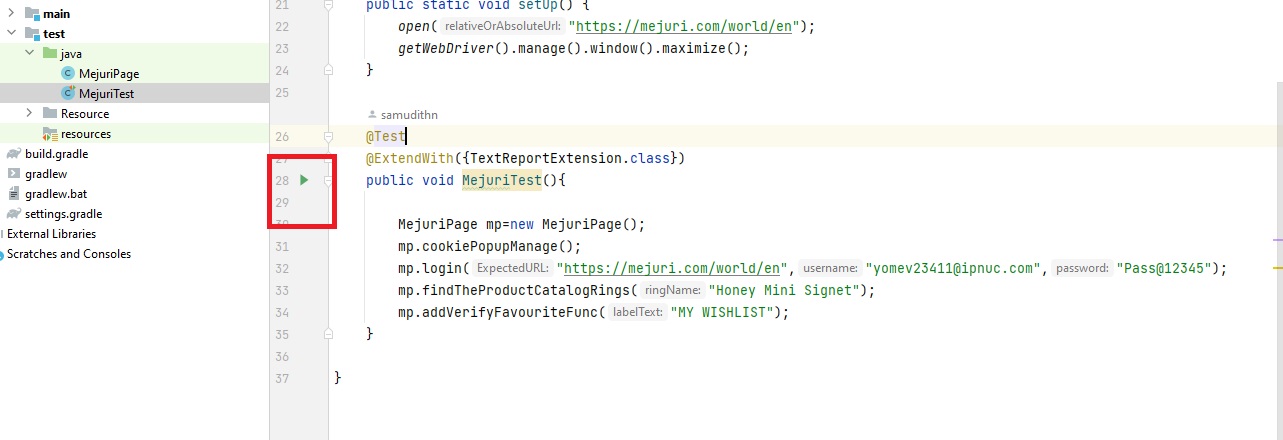Click line number 32 in gutter
Viewport: 1283px width, 440px height.
pyautogui.click(x=281, y=268)
